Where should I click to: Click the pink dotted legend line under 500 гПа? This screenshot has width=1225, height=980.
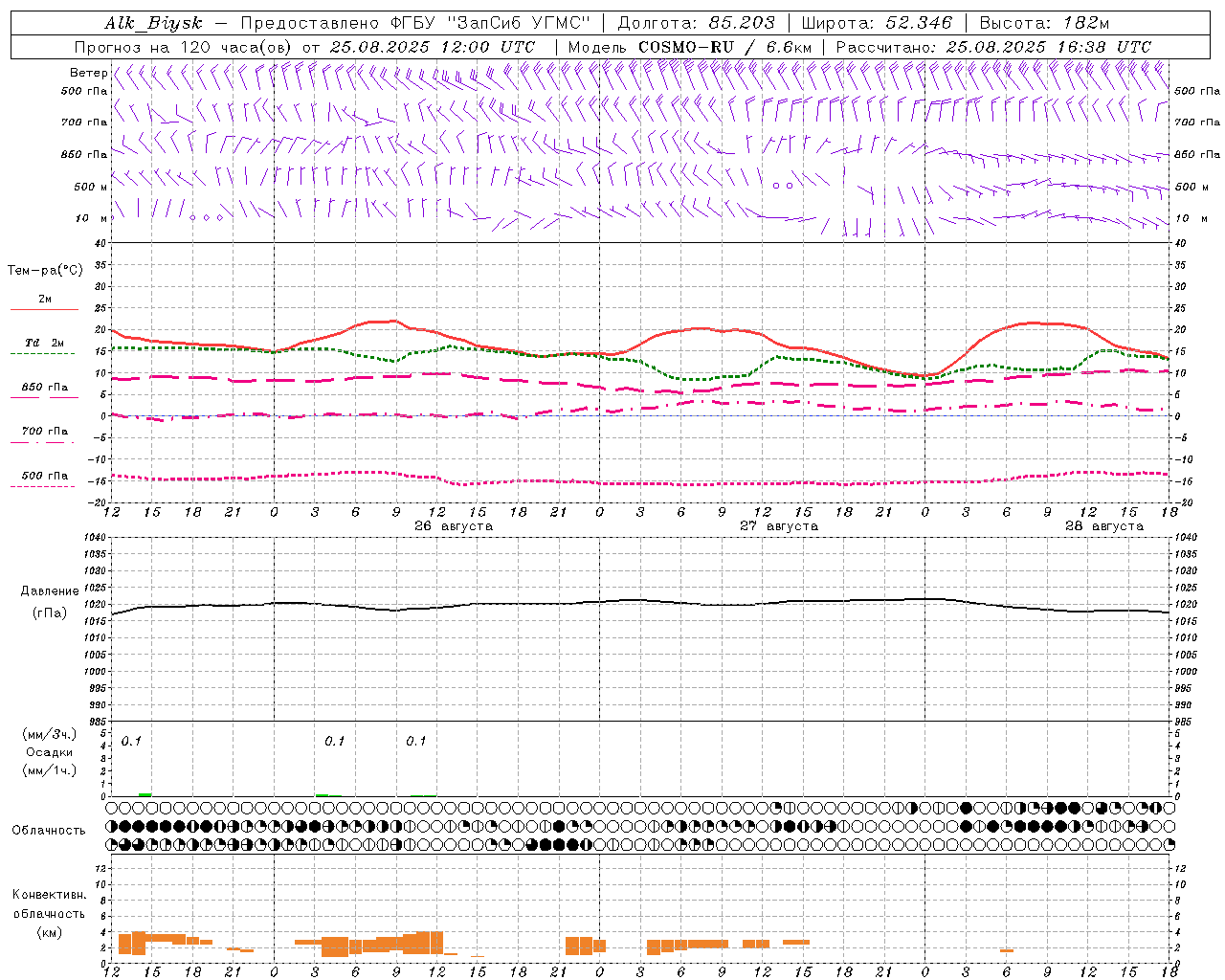(42, 486)
